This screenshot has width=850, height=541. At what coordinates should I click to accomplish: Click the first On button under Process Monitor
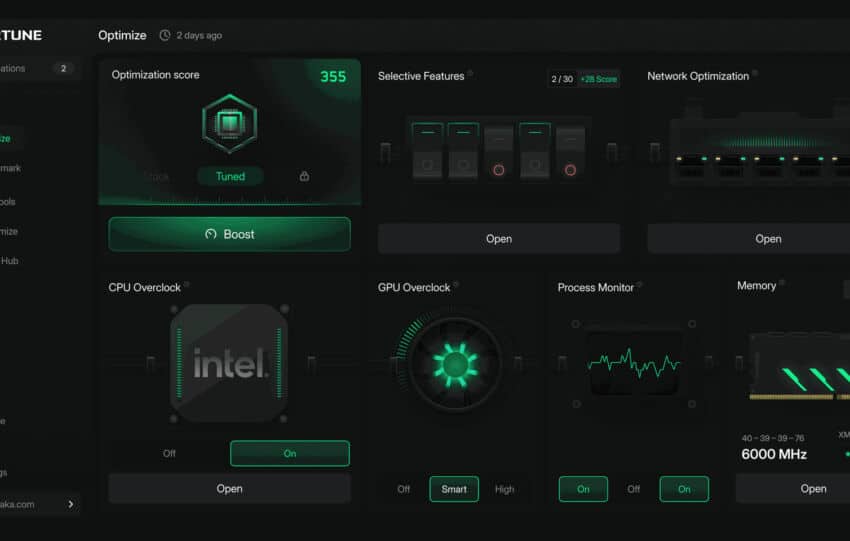click(583, 489)
